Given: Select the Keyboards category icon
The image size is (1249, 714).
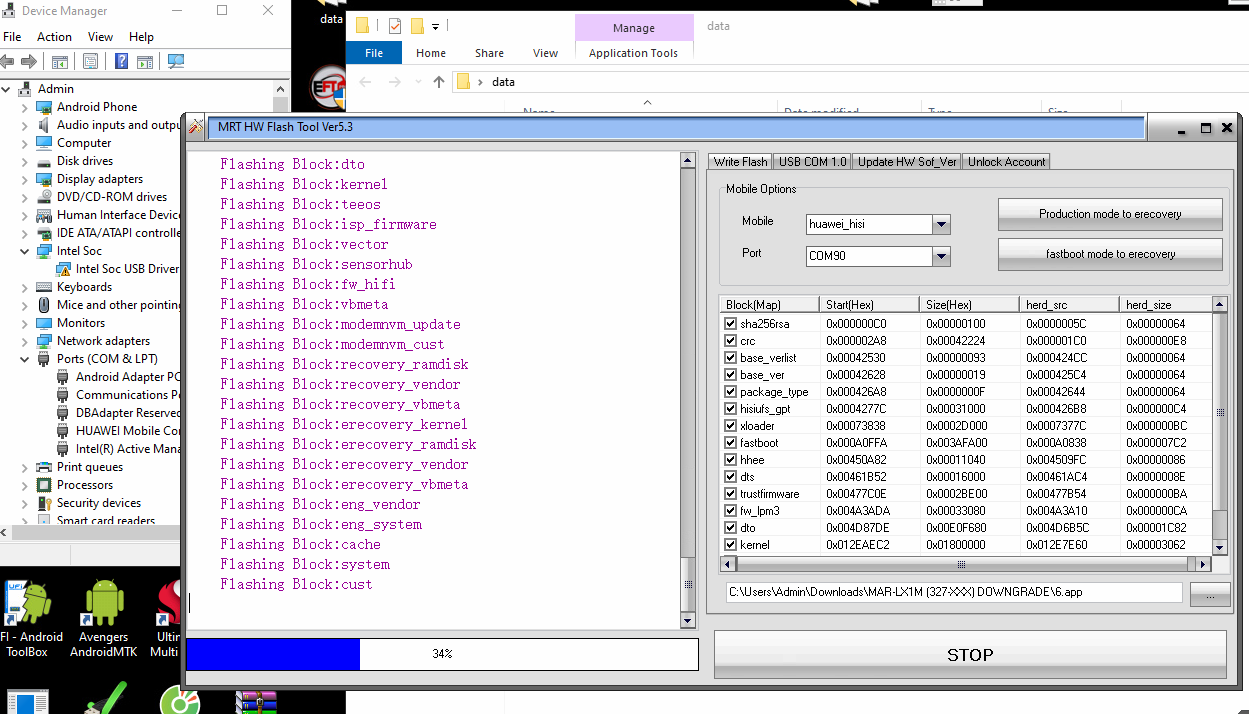Looking at the screenshot, I should point(44,287).
